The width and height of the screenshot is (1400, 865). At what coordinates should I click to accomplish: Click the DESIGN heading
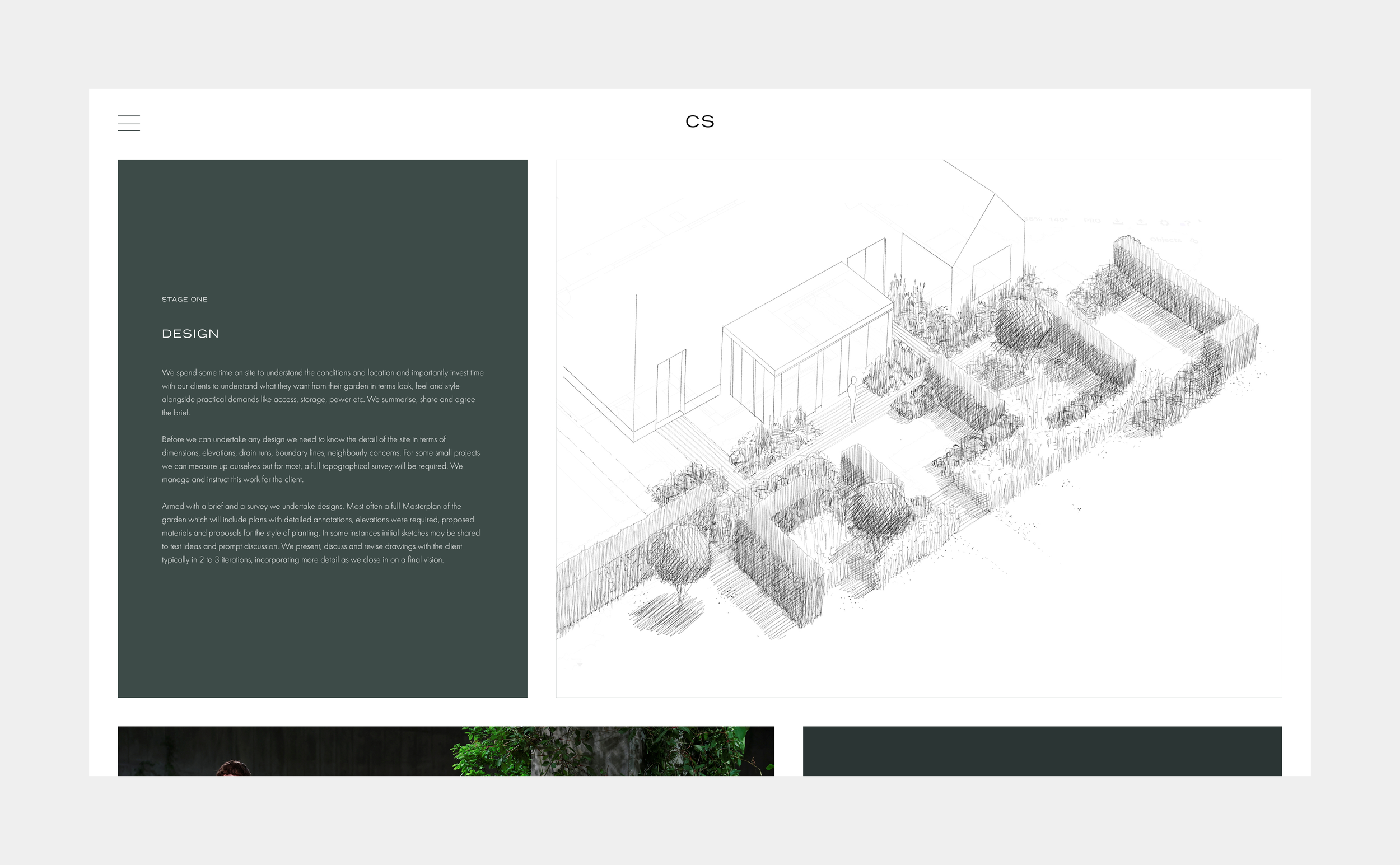point(190,334)
